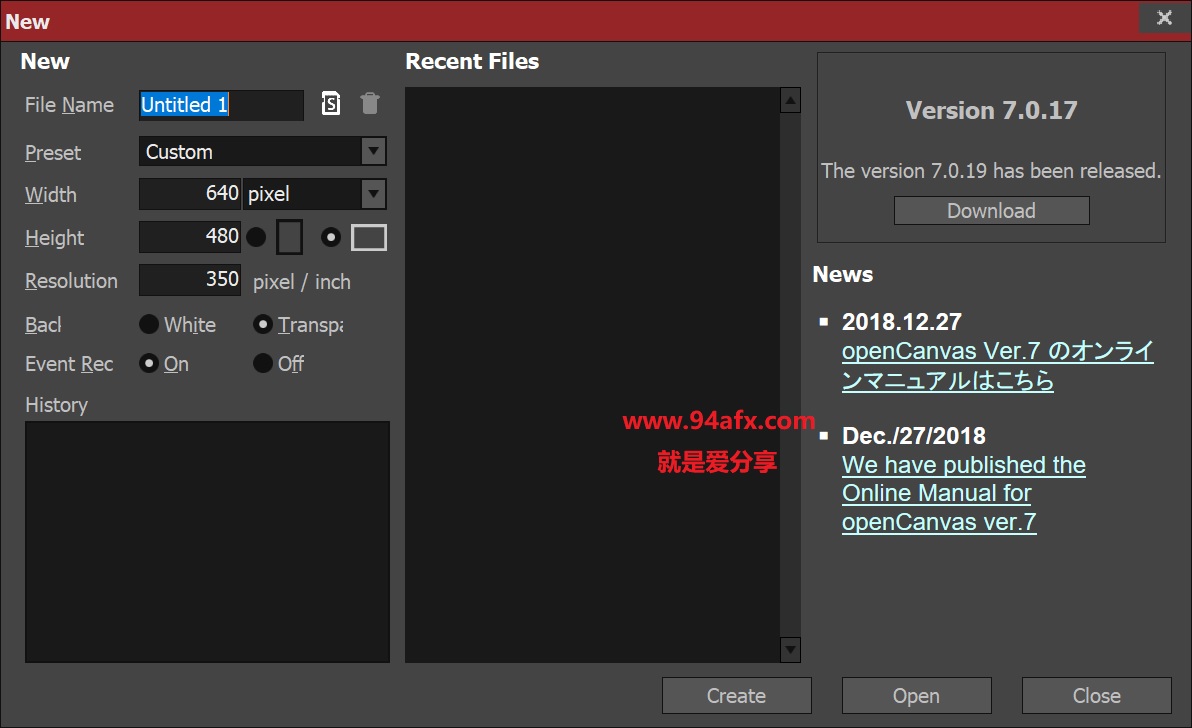Image resolution: width=1192 pixels, height=728 pixels.
Task: Click the Open button
Action: tap(916, 695)
